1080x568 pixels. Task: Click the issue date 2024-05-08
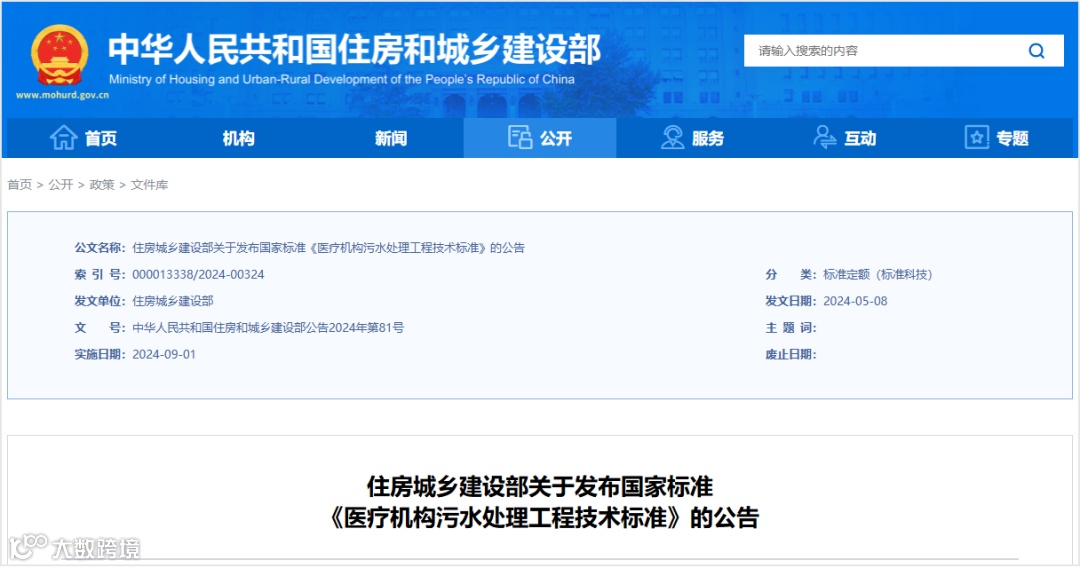(x=855, y=301)
